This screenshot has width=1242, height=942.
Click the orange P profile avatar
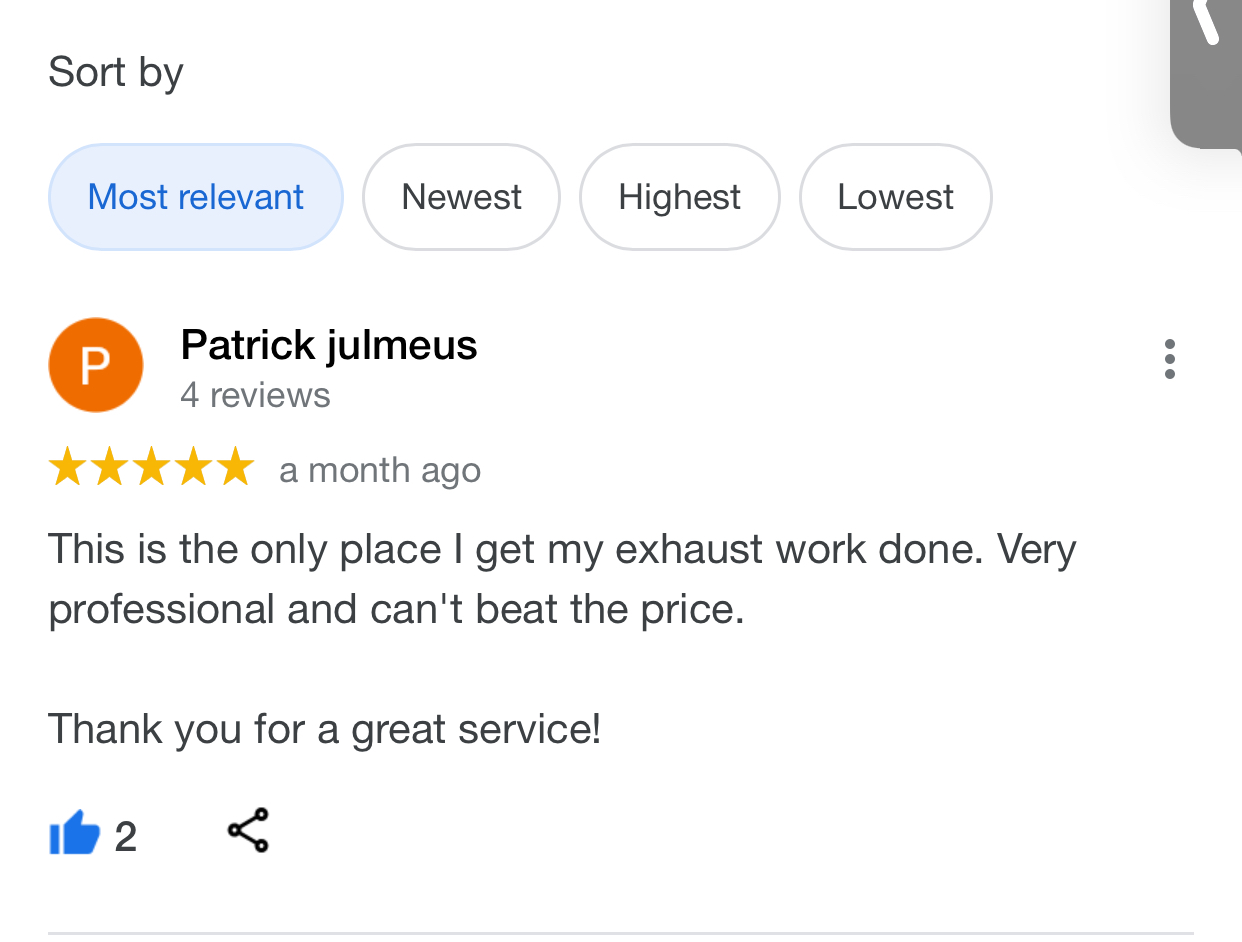(95, 365)
